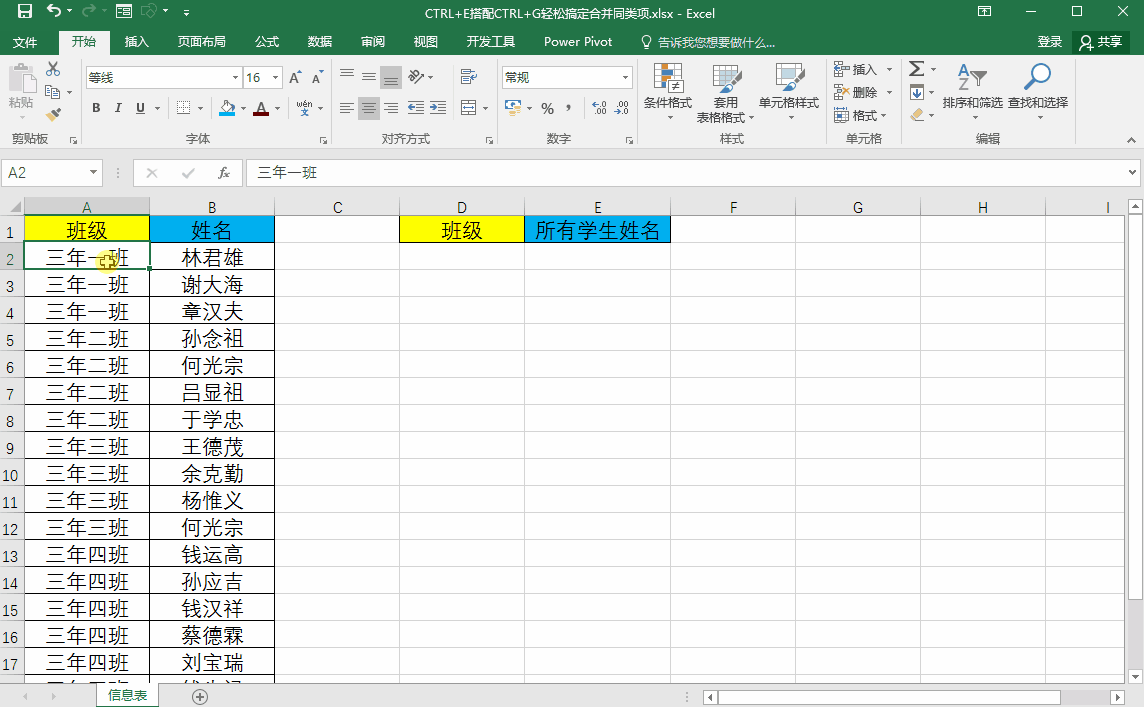1144x707 pixels.
Task: Open the 数据 ribbon tab
Action: 320,42
